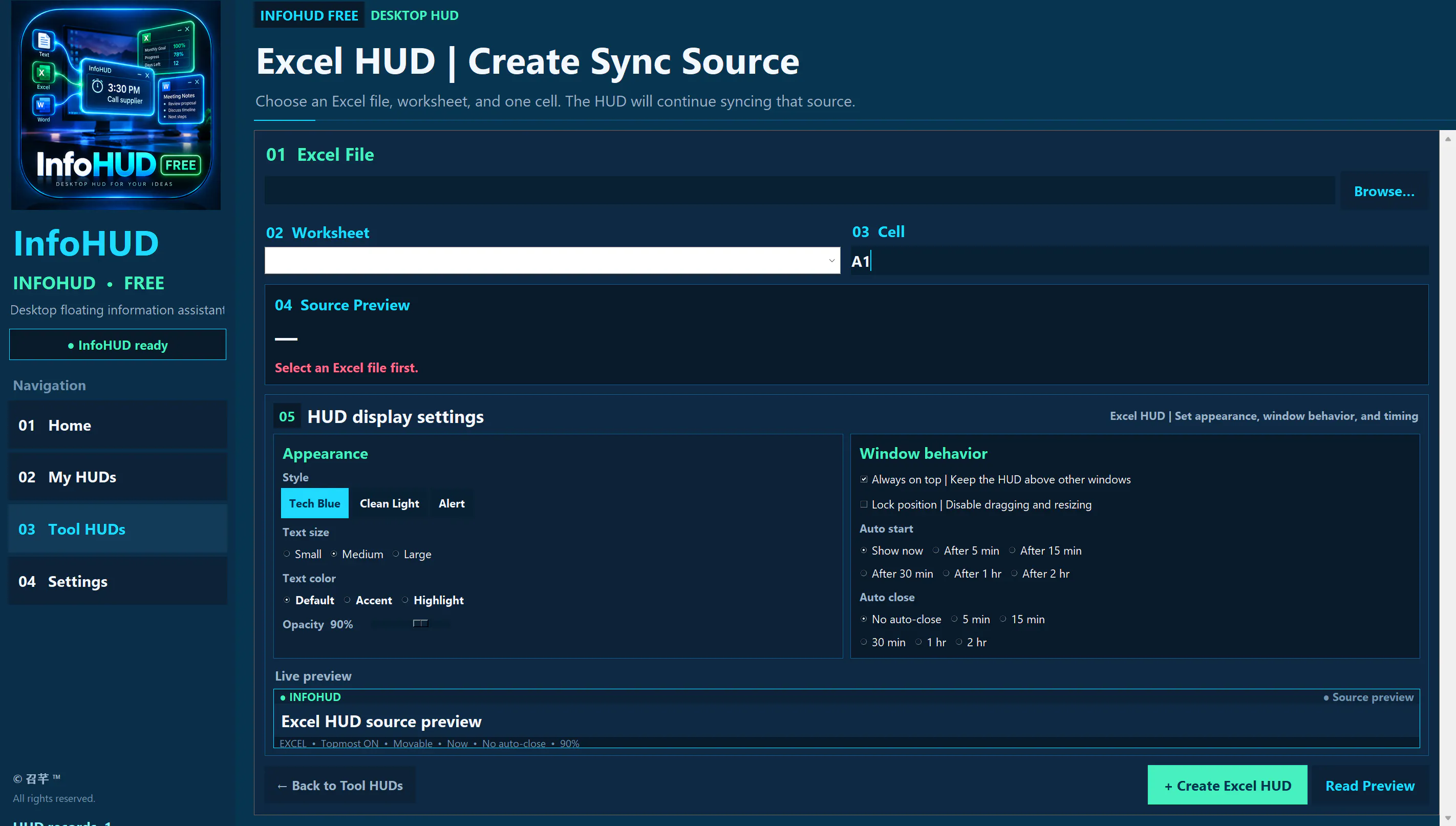Click the 'Source preview' status label
Viewport: 1456px width, 826px height.
click(1368, 697)
